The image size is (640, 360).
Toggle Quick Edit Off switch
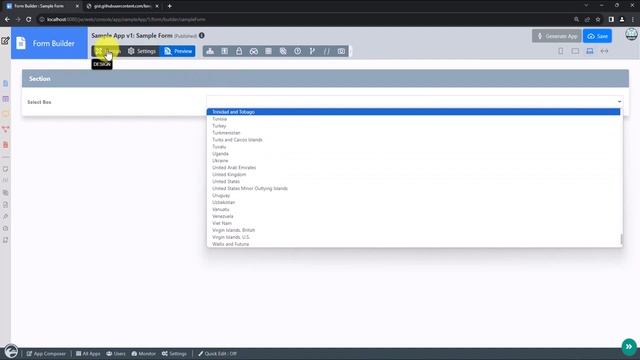(x=217, y=353)
